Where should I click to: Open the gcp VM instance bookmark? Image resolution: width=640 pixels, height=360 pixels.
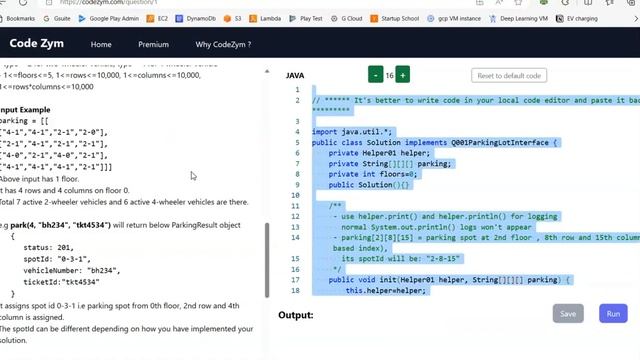click(454, 18)
